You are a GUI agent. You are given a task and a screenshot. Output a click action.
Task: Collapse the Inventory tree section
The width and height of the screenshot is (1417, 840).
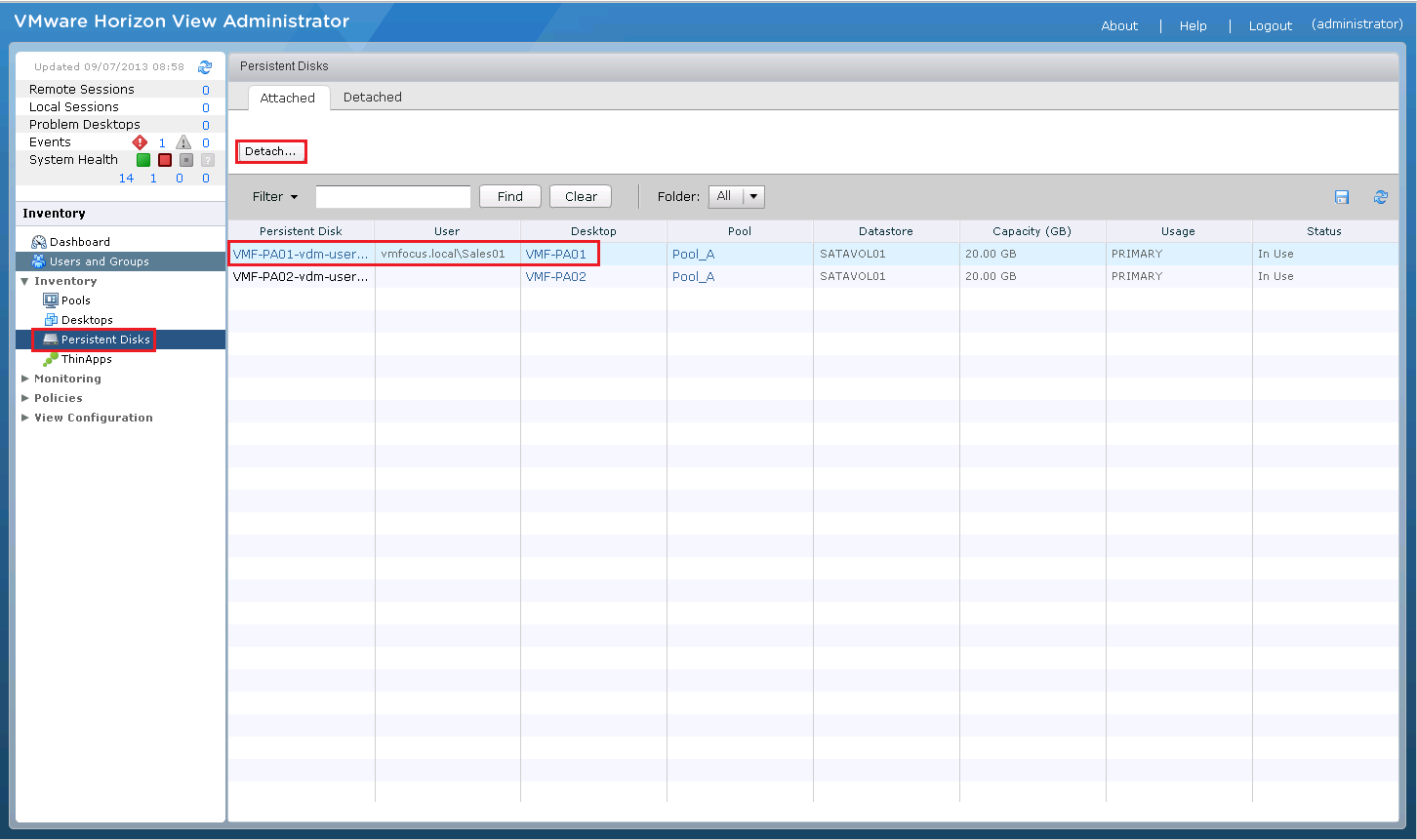tap(25, 281)
